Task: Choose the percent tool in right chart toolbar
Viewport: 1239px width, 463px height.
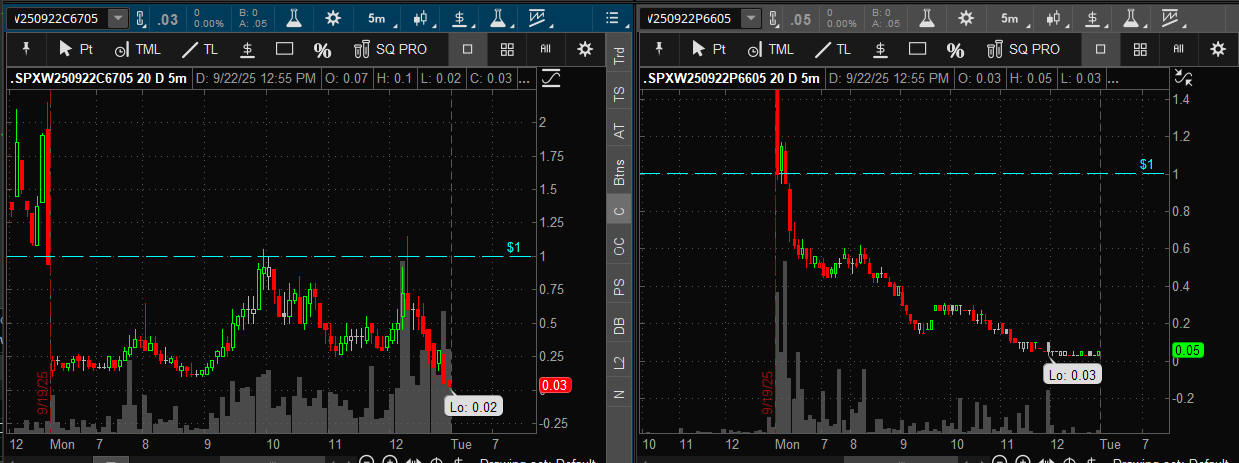Action: [956, 50]
